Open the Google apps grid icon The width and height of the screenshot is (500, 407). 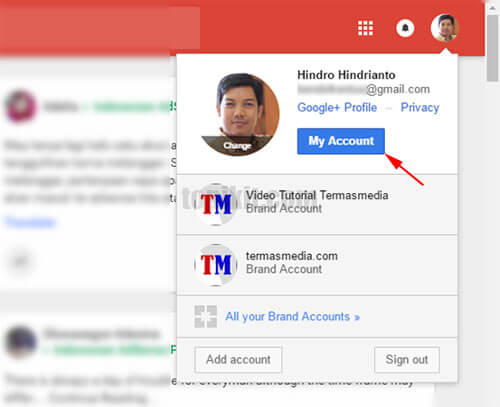(365, 28)
